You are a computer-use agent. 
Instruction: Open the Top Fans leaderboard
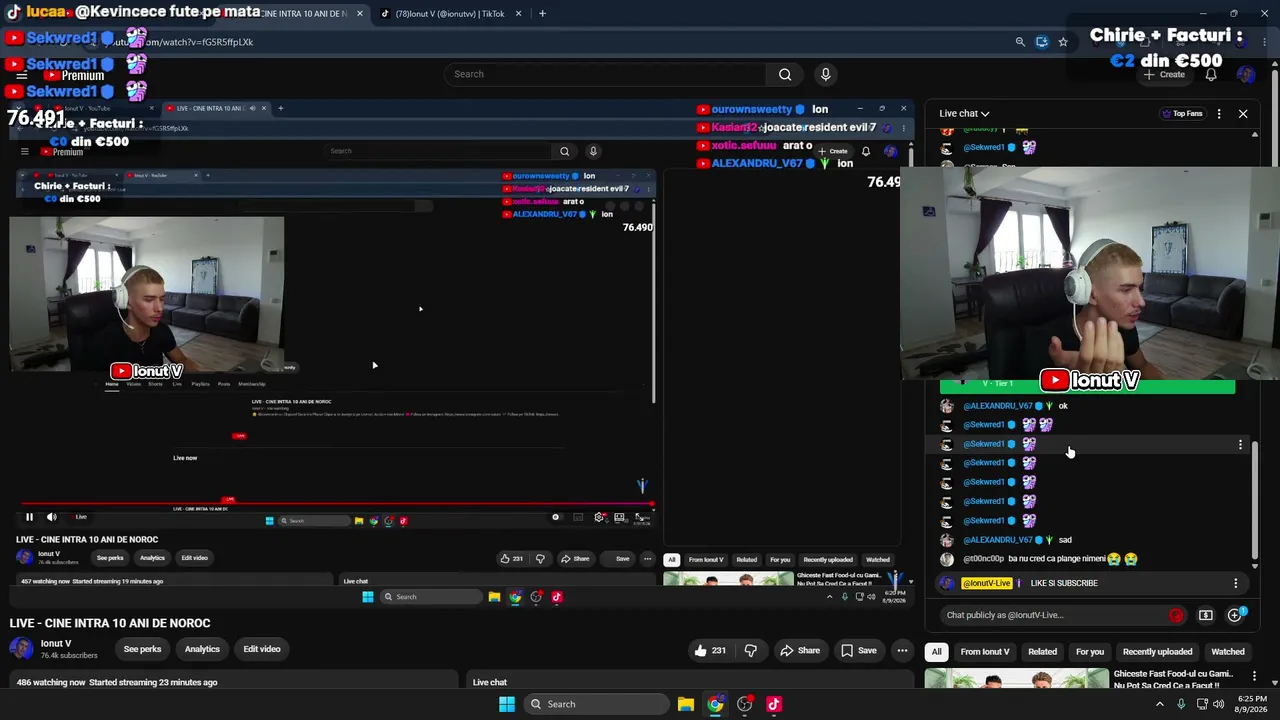point(1182,114)
